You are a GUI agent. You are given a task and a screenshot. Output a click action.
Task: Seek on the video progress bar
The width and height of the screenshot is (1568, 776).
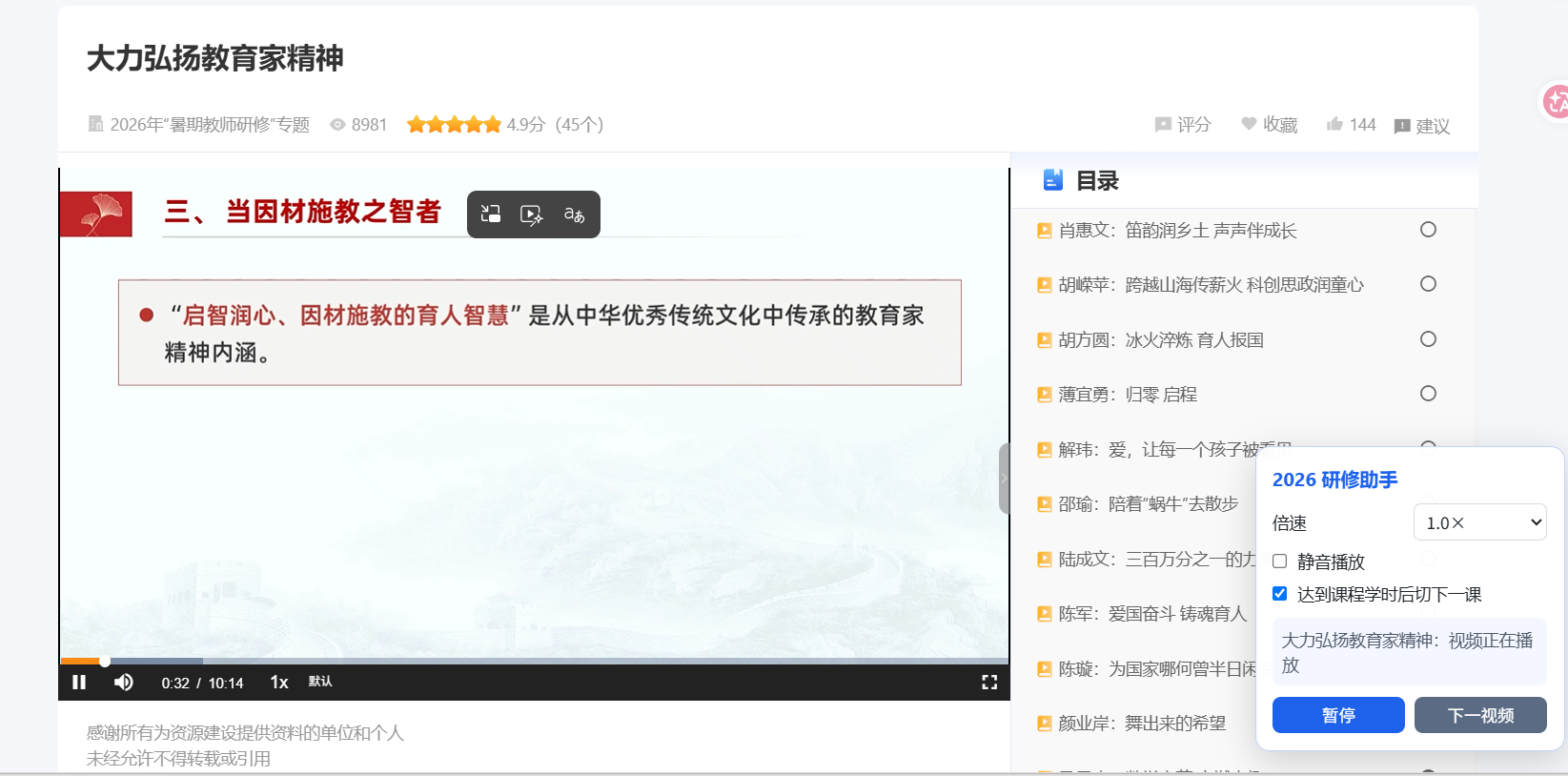(x=534, y=661)
